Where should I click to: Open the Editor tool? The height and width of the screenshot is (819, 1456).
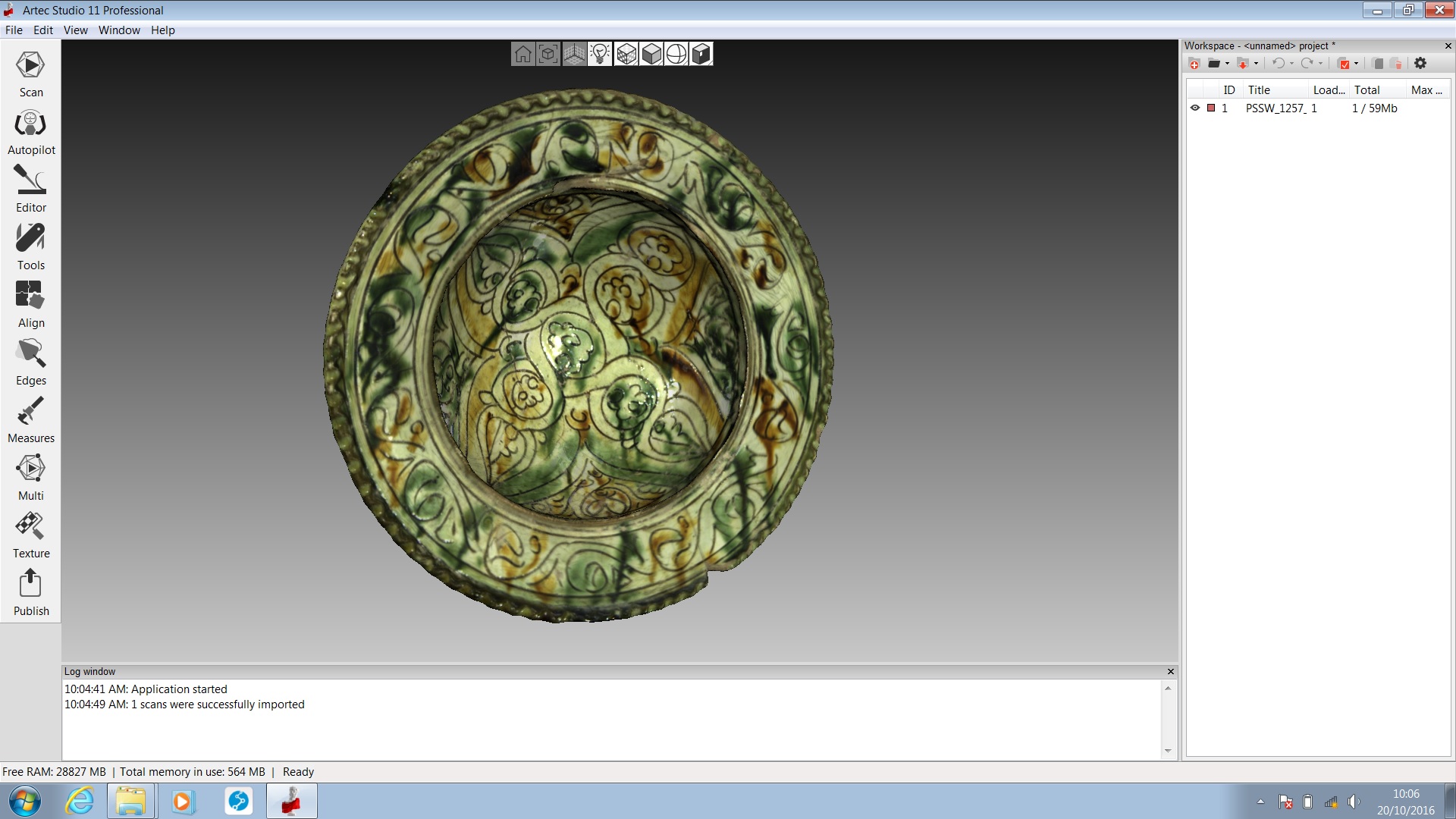point(30,190)
